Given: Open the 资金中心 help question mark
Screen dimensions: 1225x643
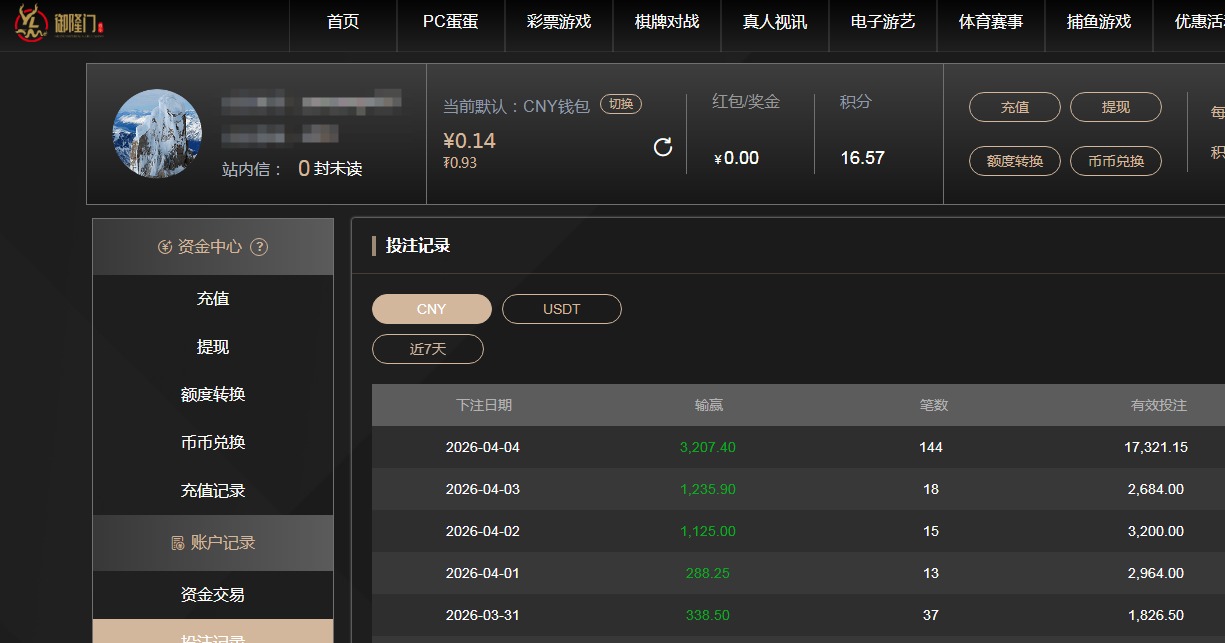Looking at the screenshot, I should [259, 246].
